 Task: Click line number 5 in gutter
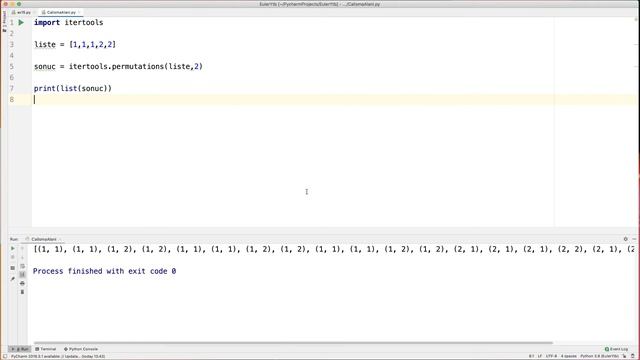pos(12,67)
